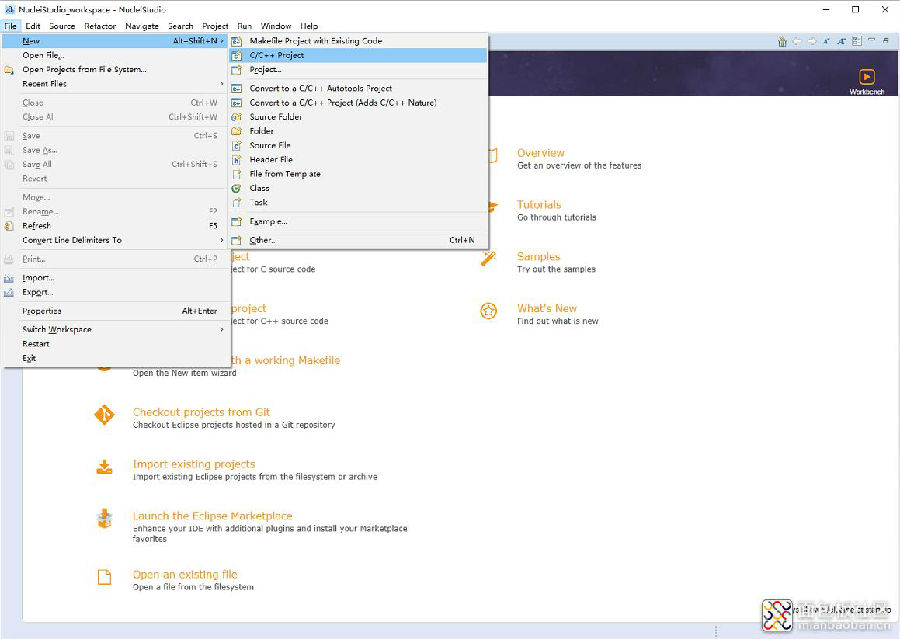Open Properties from the File menu
Screen dimensions: 900x639
(x=115, y=311)
